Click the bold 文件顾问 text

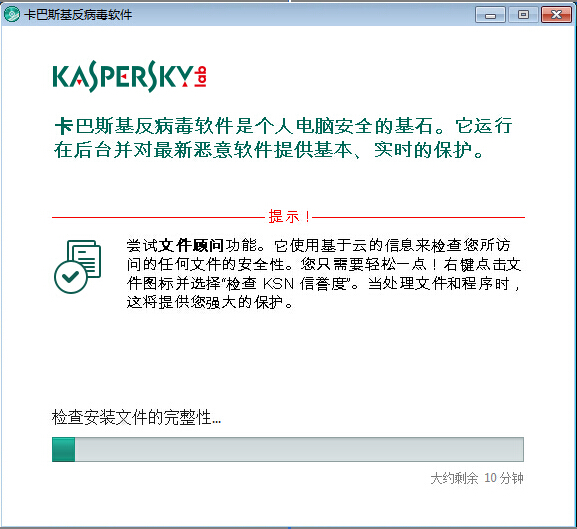pos(191,245)
